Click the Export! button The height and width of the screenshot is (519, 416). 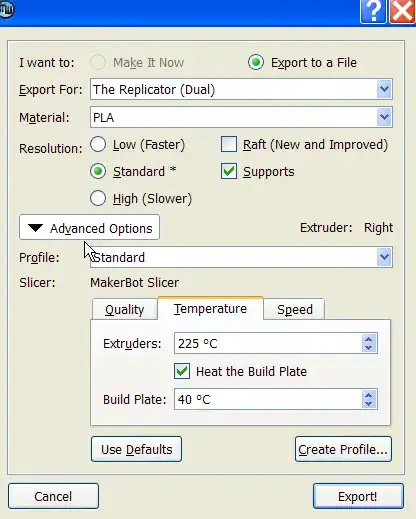tap(358, 496)
